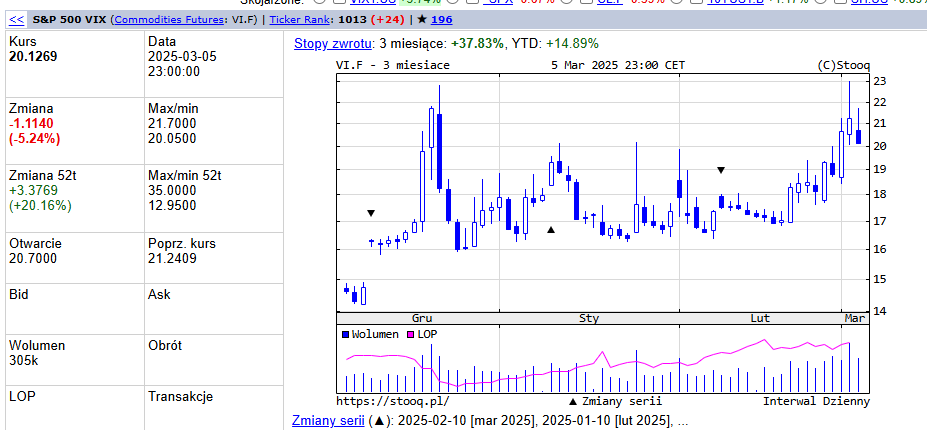Select the date 2025-03-05

tap(182, 57)
